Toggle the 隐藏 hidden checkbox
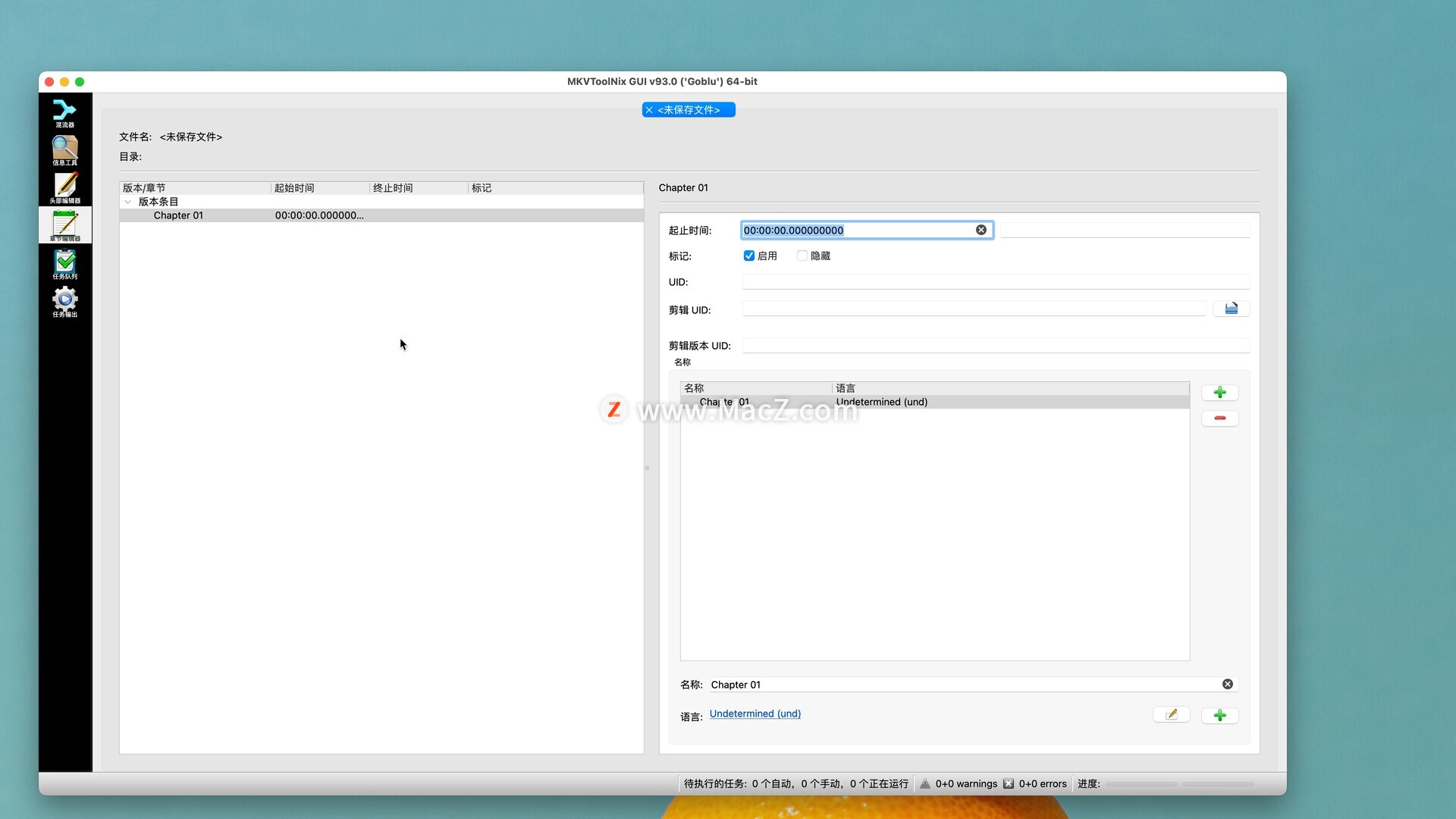The height and width of the screenshot is (819, 1456). (802, 256)
